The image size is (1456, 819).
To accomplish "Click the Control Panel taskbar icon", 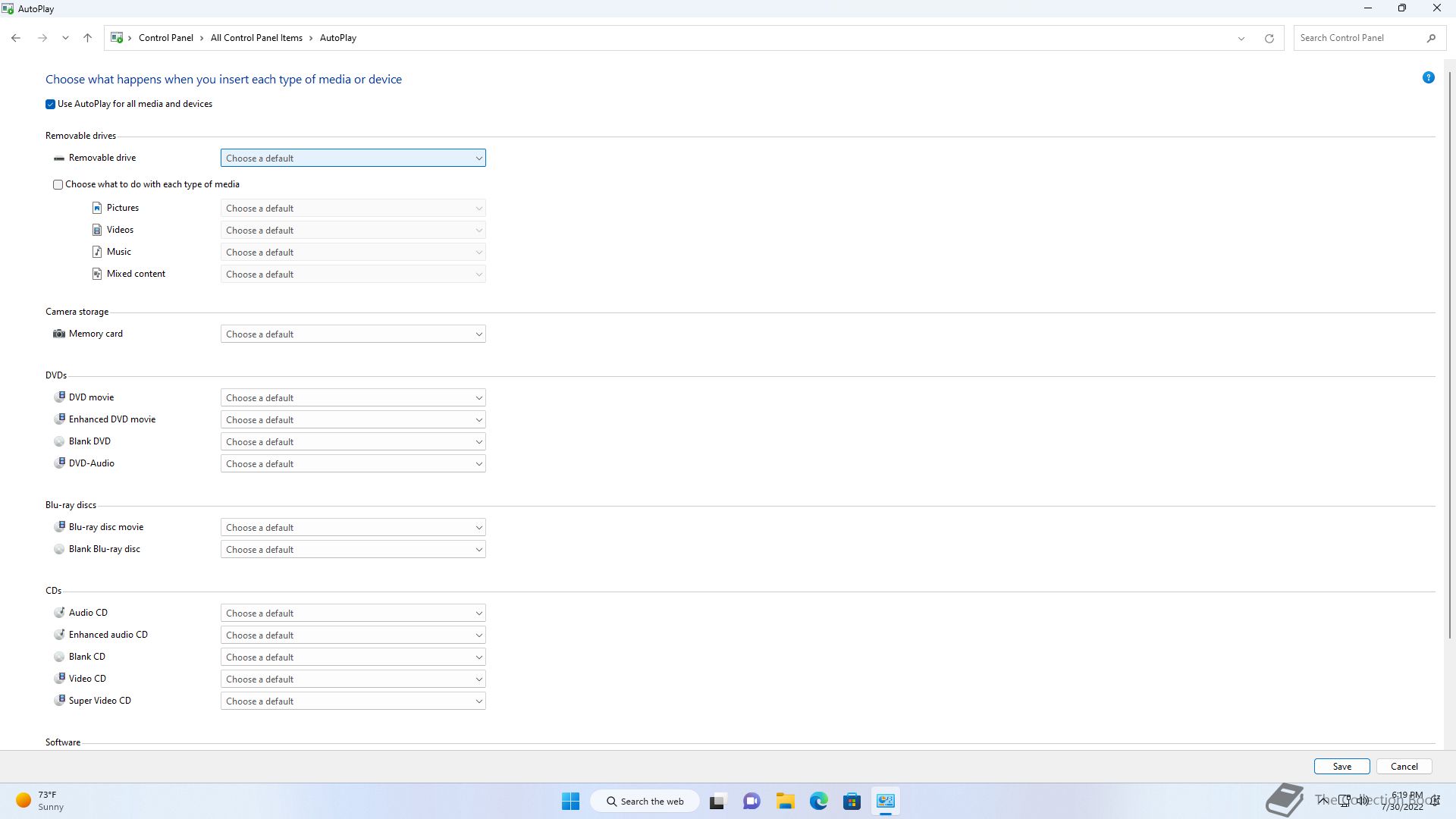I will [x=885, y=802].
